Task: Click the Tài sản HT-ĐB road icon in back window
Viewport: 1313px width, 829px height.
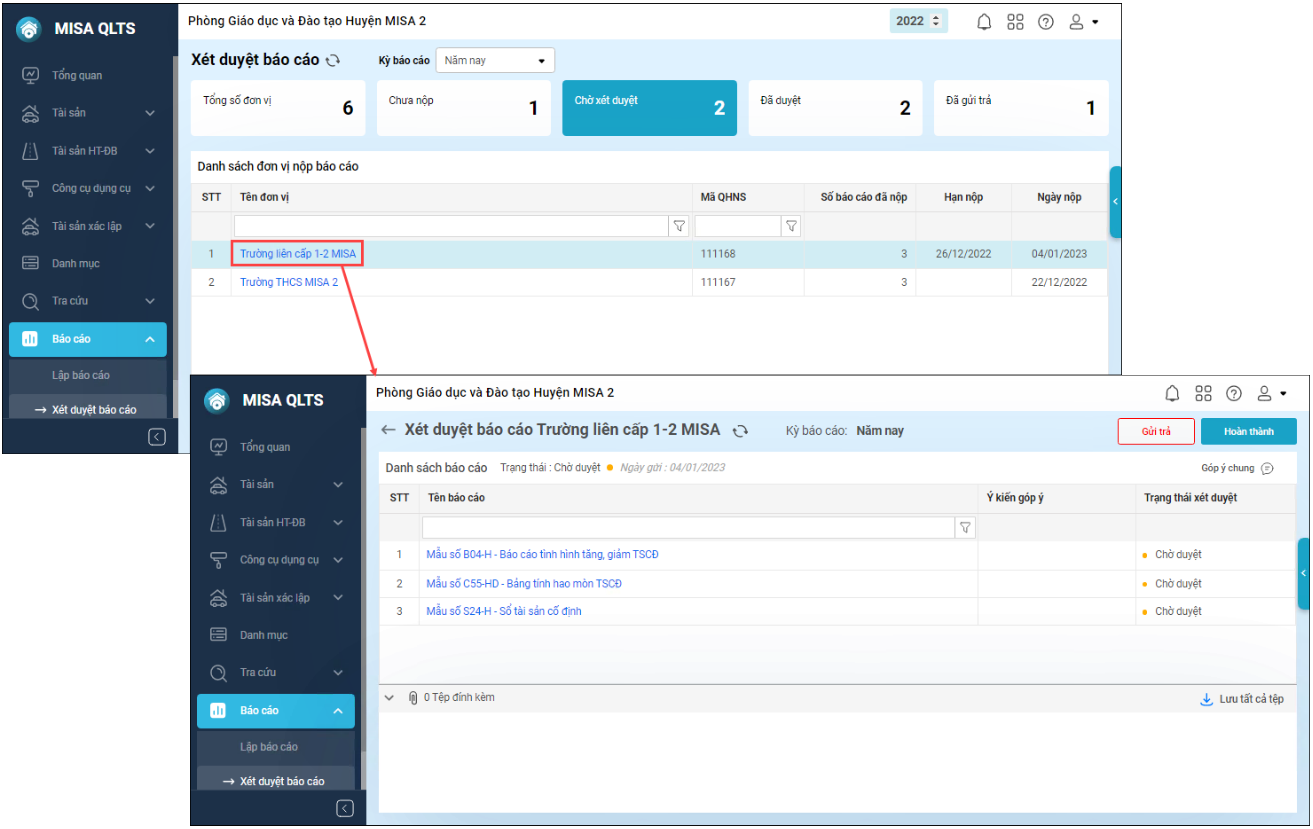Action: point(30,151)
